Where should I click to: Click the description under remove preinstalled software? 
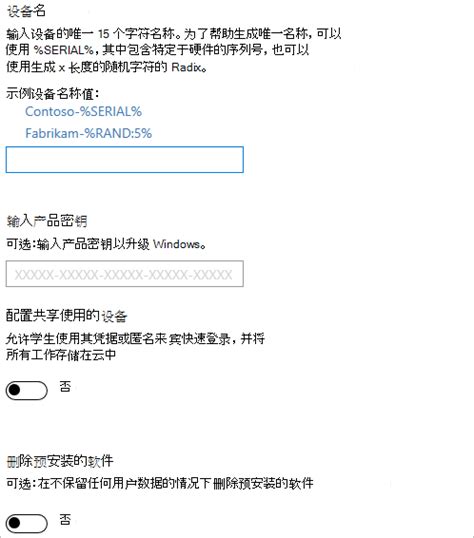tap(160, 483)
